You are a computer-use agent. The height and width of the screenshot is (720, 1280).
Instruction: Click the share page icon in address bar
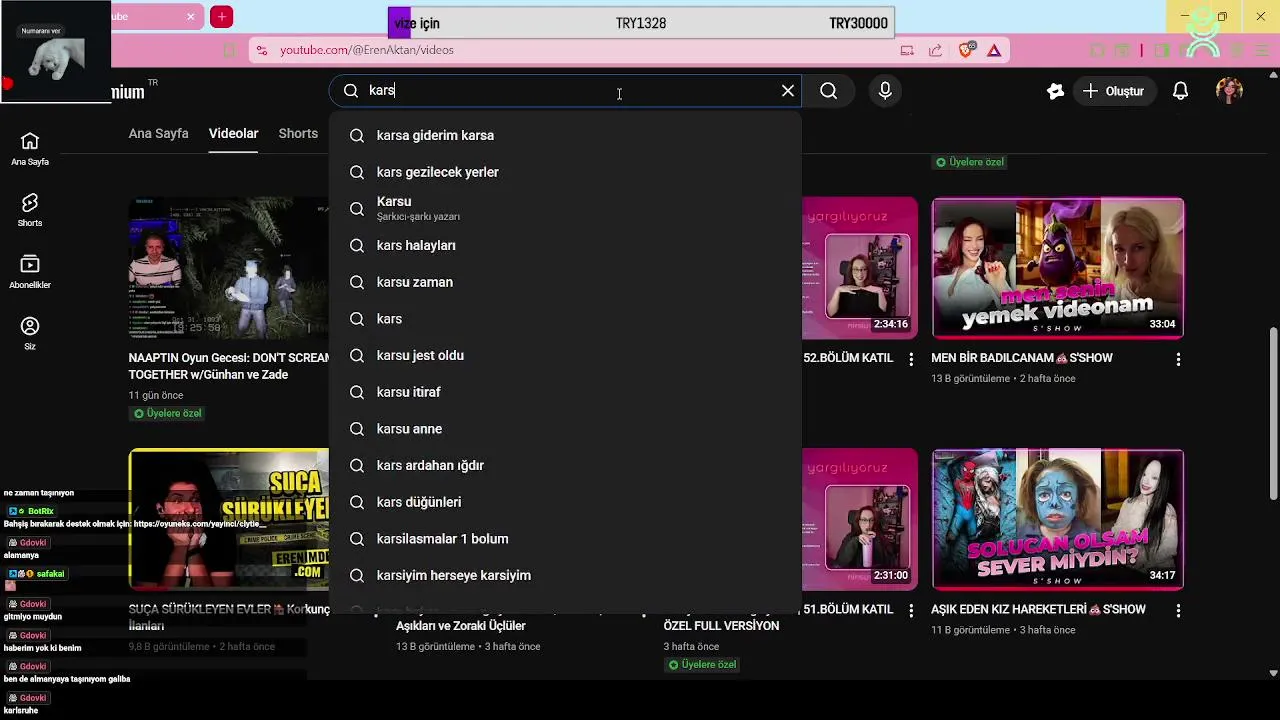point(935,50)
